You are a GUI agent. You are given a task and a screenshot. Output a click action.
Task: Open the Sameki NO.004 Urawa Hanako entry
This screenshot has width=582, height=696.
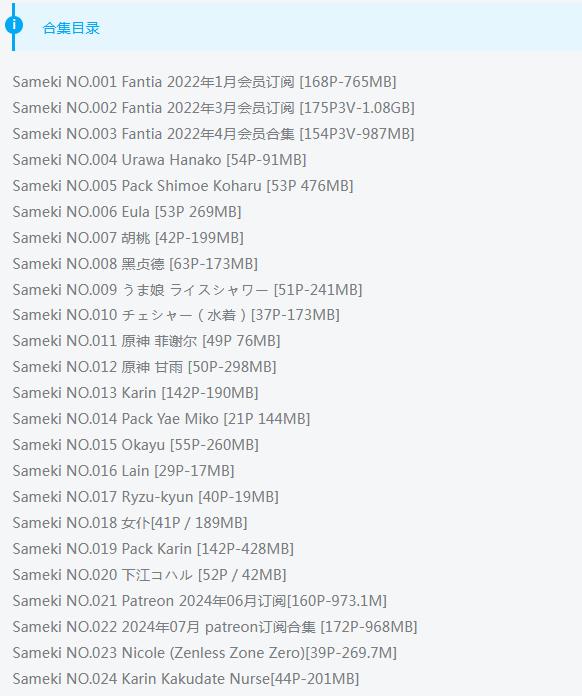pyautogui.click(x=159, y=160)
